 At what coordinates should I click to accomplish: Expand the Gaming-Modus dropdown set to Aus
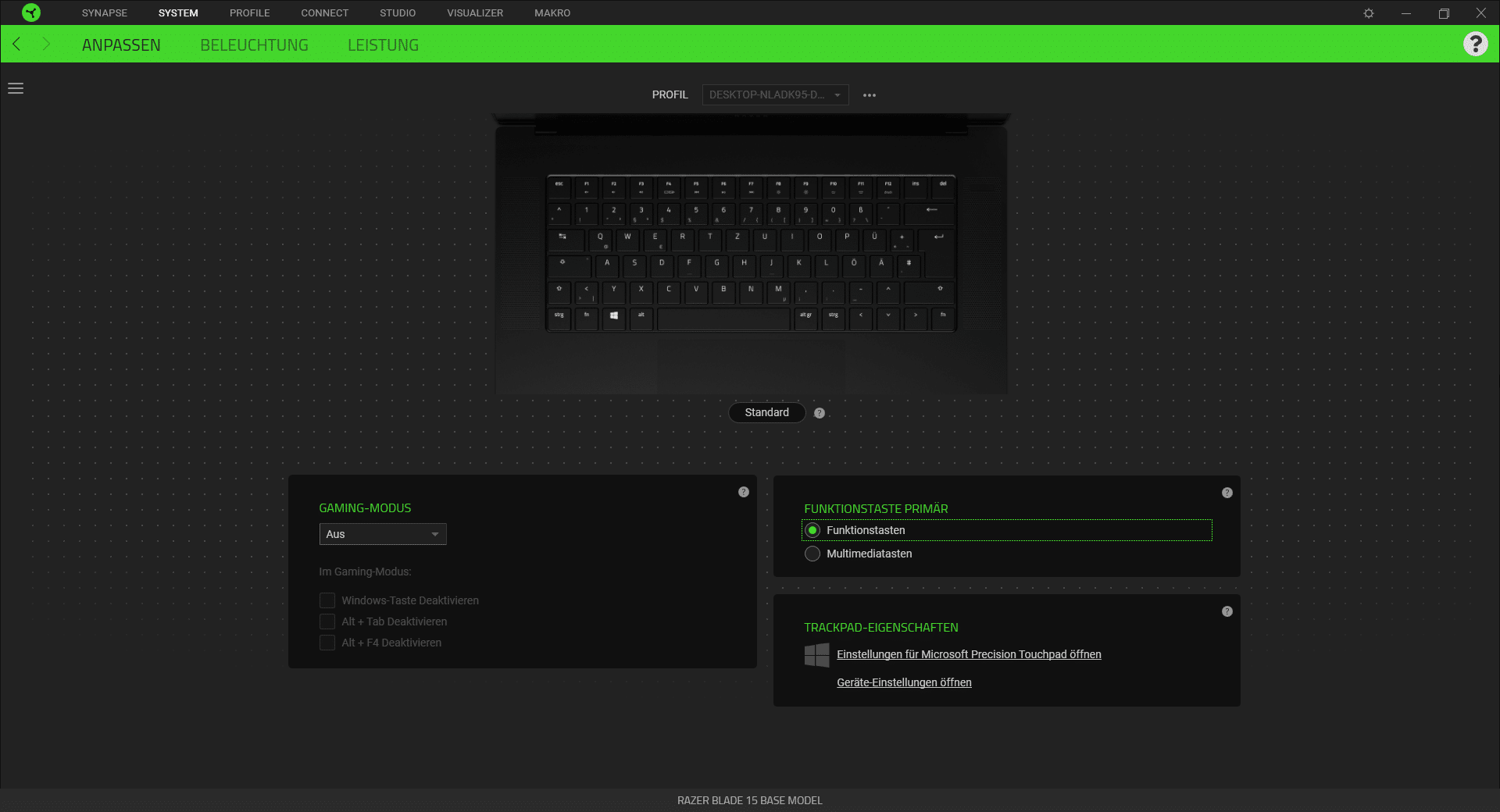click(x=382, y=534)
